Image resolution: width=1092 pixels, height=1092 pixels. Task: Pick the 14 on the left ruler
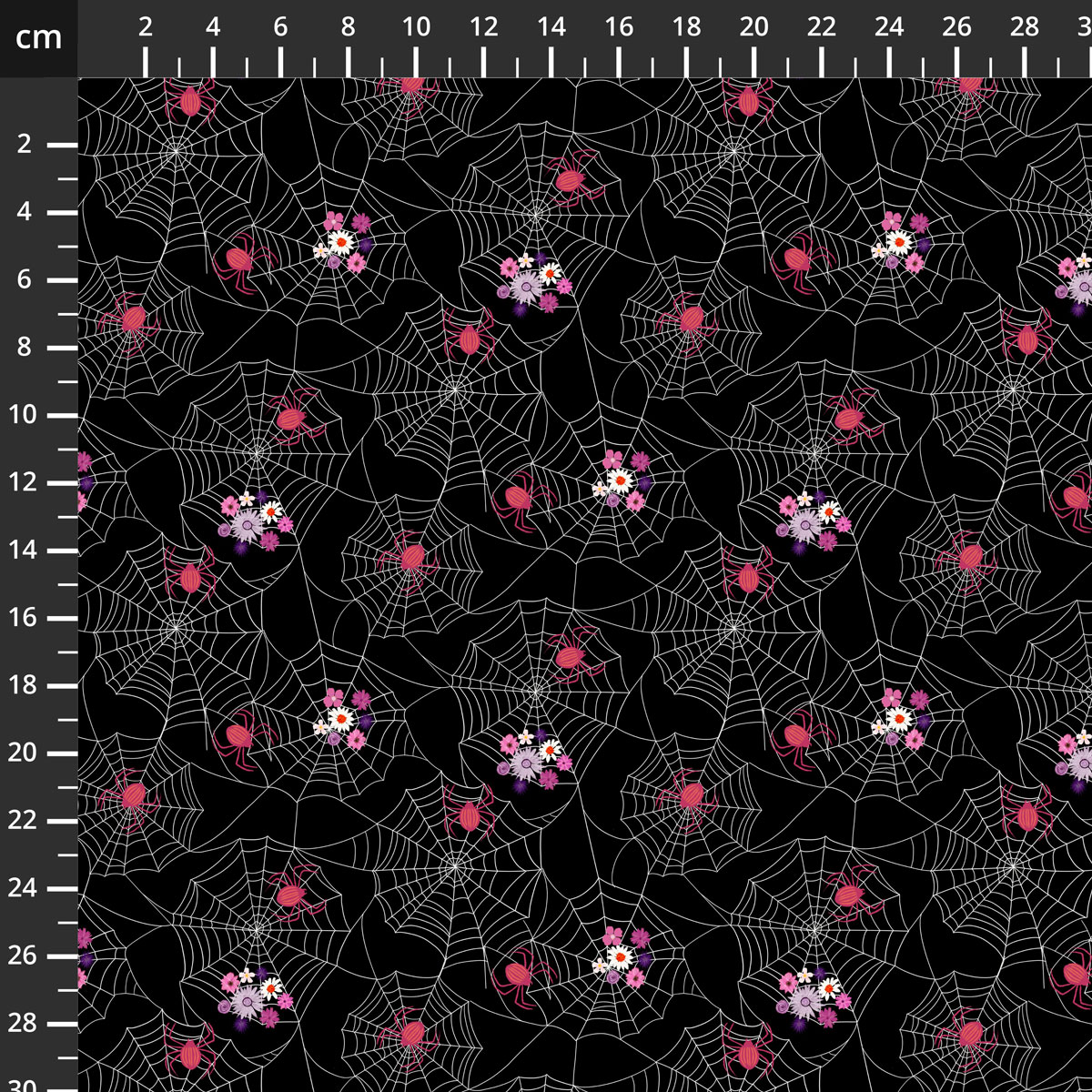[x=24, y=551]
